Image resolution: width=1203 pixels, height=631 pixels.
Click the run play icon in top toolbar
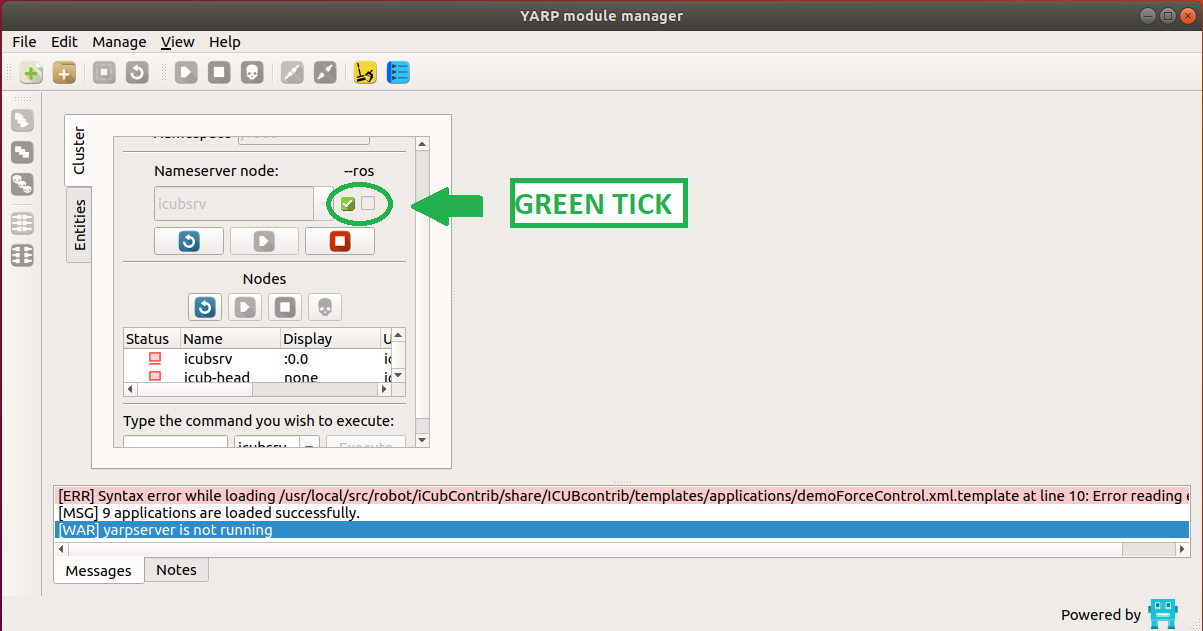[x=186, y=73]
